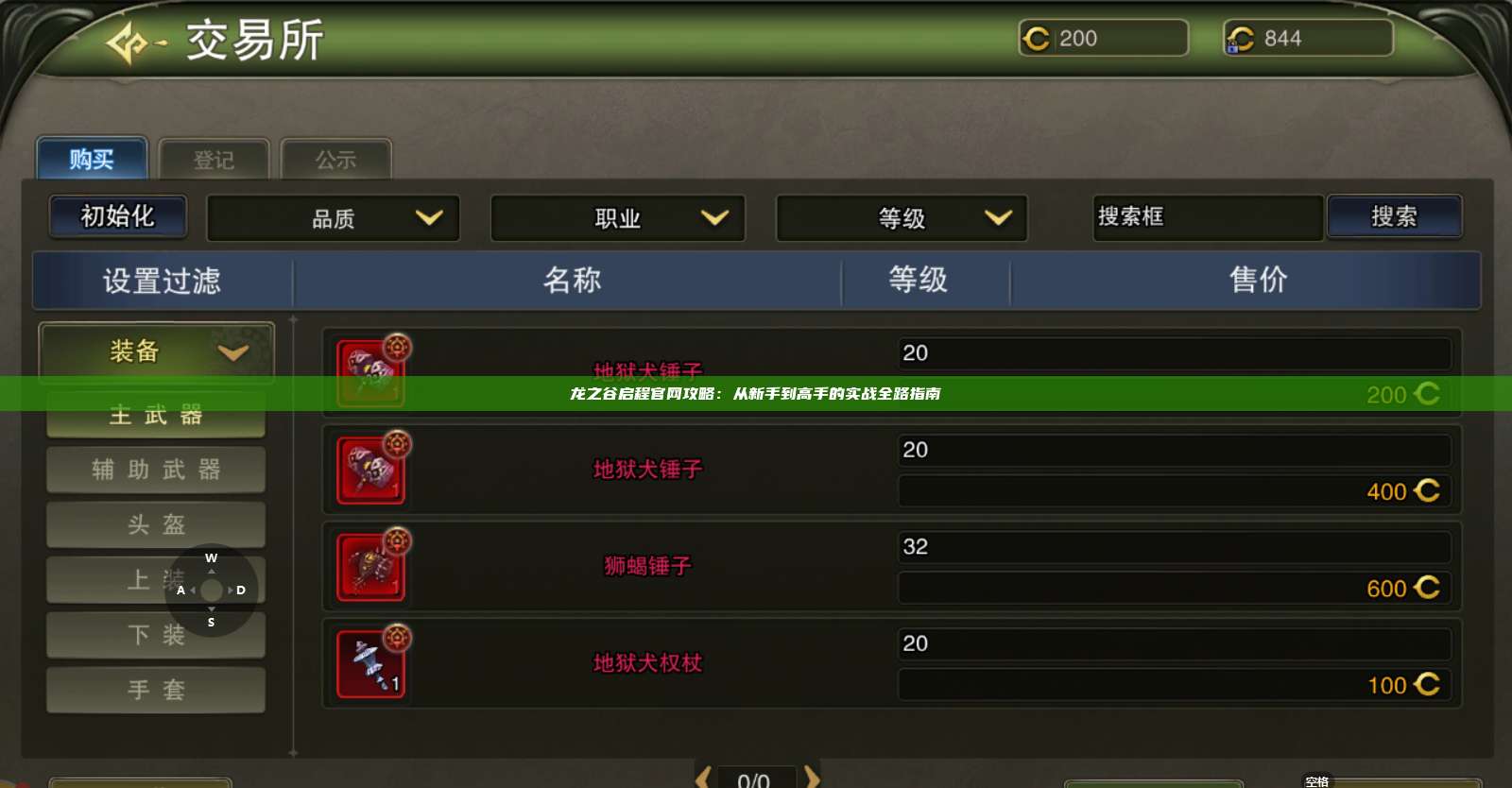
Task: Go to the next page arrow
Action: (812, 778)
